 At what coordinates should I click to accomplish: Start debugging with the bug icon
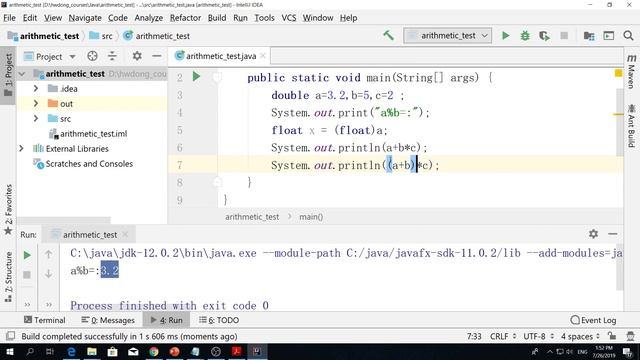pyautogui.click(x=524, y=36)
